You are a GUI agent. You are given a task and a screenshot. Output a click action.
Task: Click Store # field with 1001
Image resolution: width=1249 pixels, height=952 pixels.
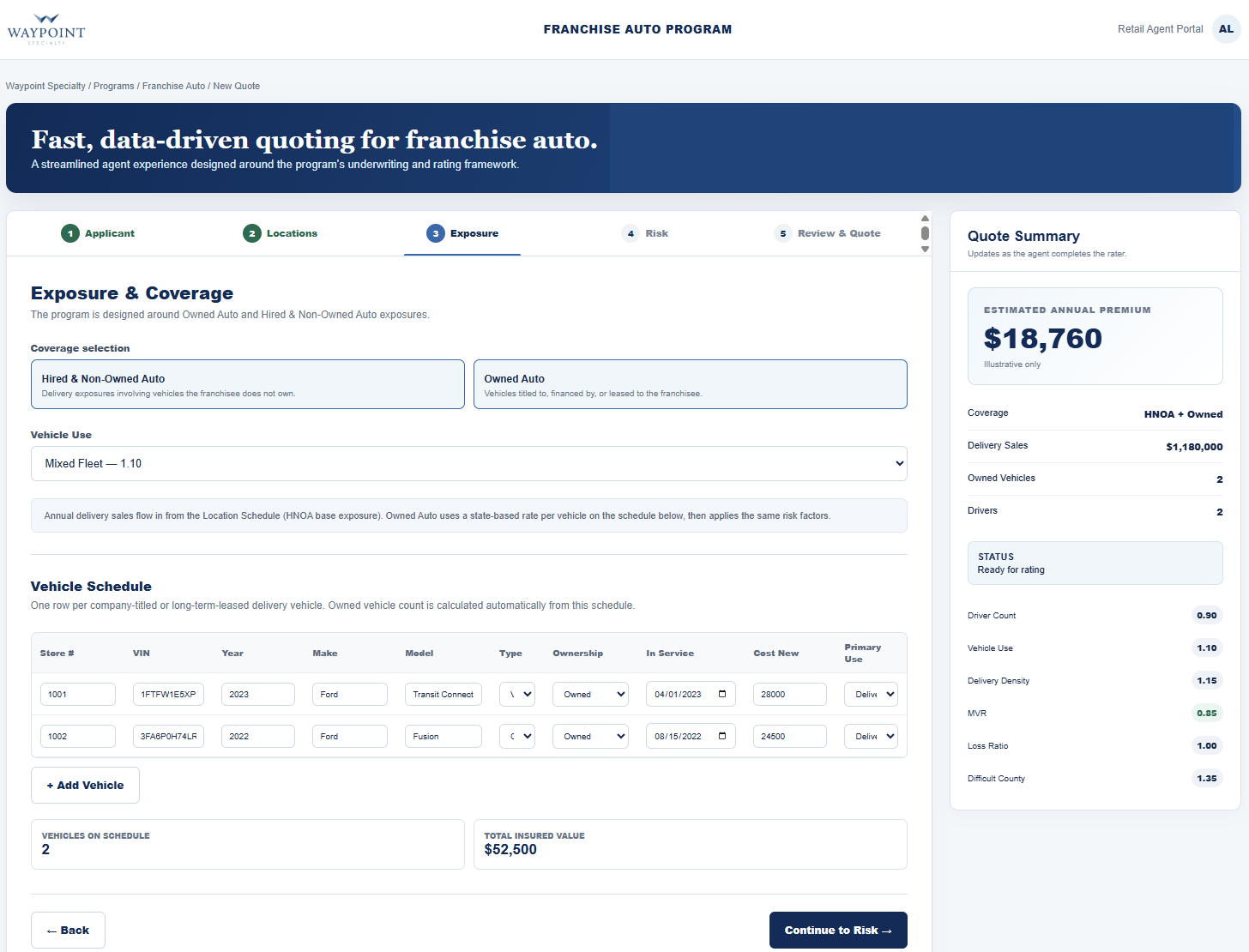78,694
